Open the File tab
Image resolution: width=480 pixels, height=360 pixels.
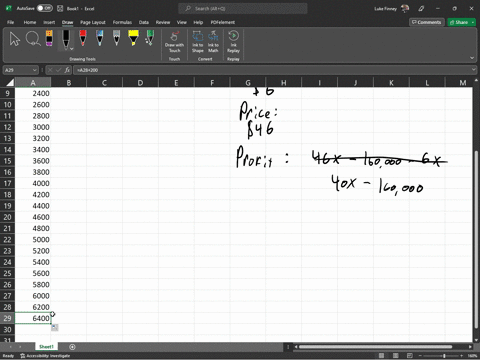click(x=11, y=22)
